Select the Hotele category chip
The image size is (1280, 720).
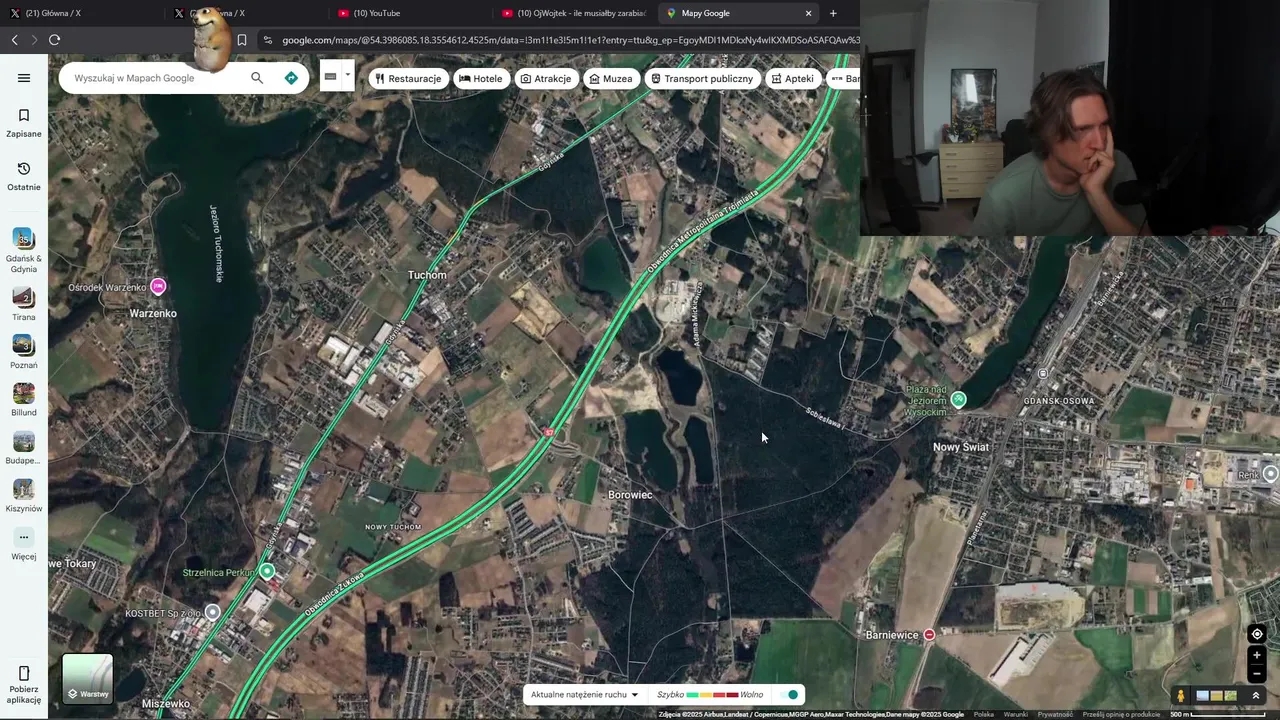click(481, 78)
